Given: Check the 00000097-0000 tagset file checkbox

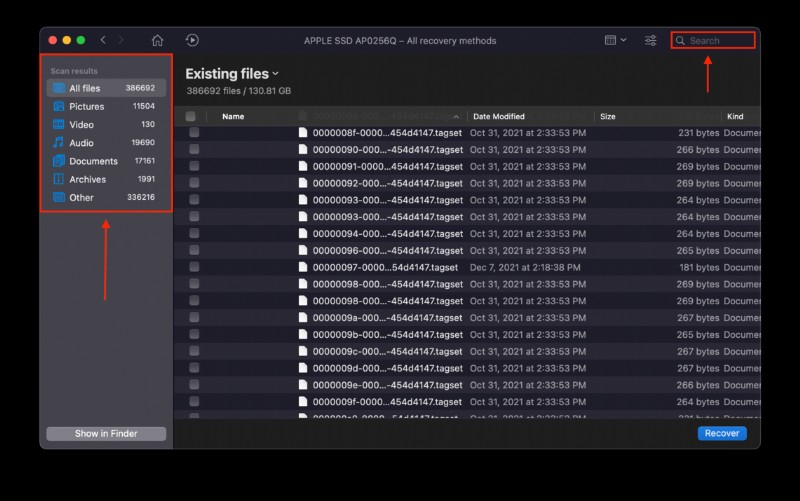Looking at the screenshot, I should (194, 267).
